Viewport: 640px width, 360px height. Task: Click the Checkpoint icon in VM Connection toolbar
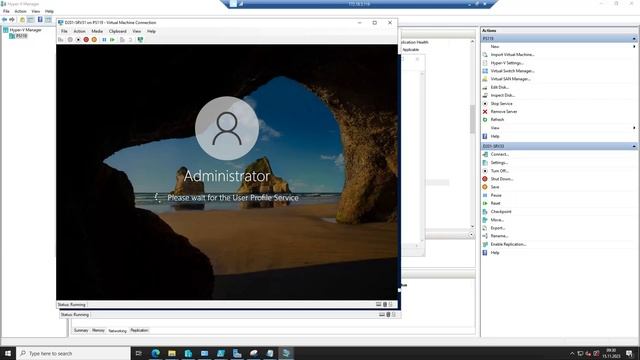coord(122,40)
